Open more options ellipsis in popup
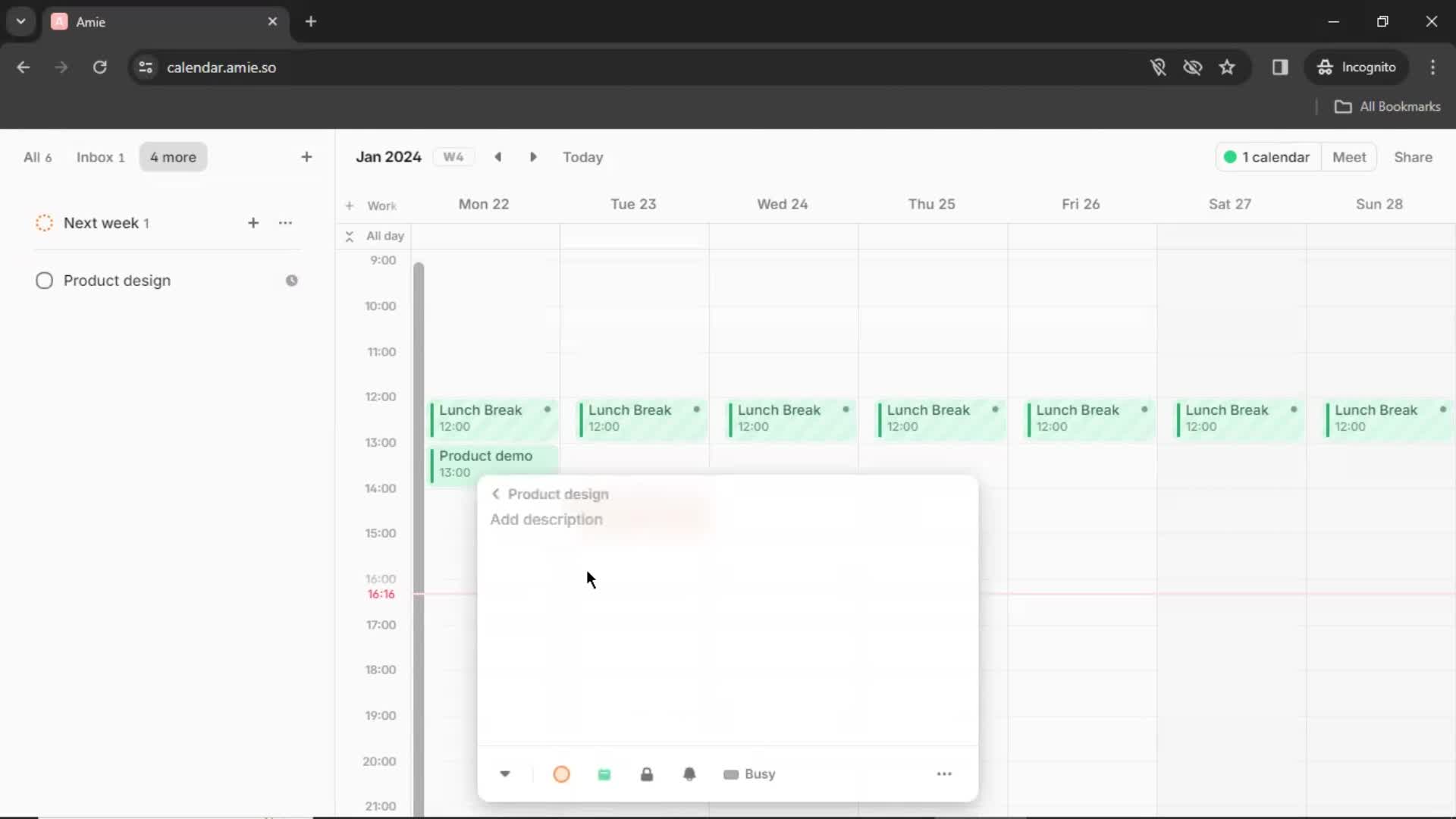 (x=944, y=774)
